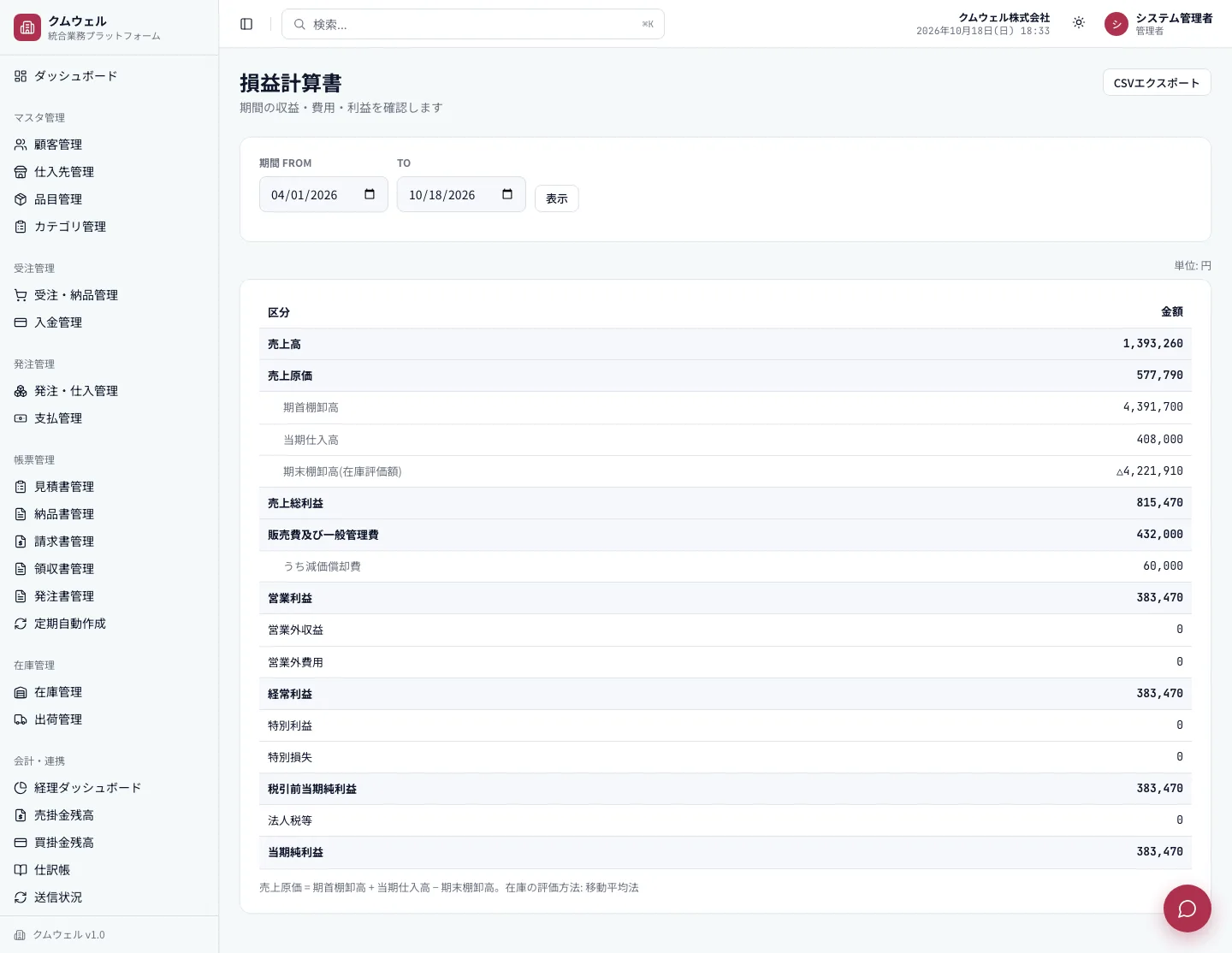The height and width of the screenshot is (953, 1232).
Task: Click the 期間 FROM date field
Action: click(323, 194)
